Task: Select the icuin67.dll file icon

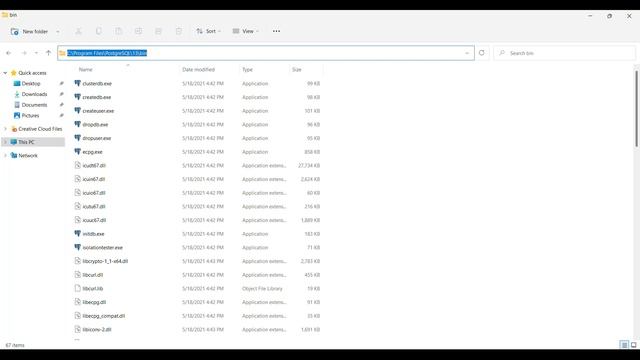Action: 78,179
